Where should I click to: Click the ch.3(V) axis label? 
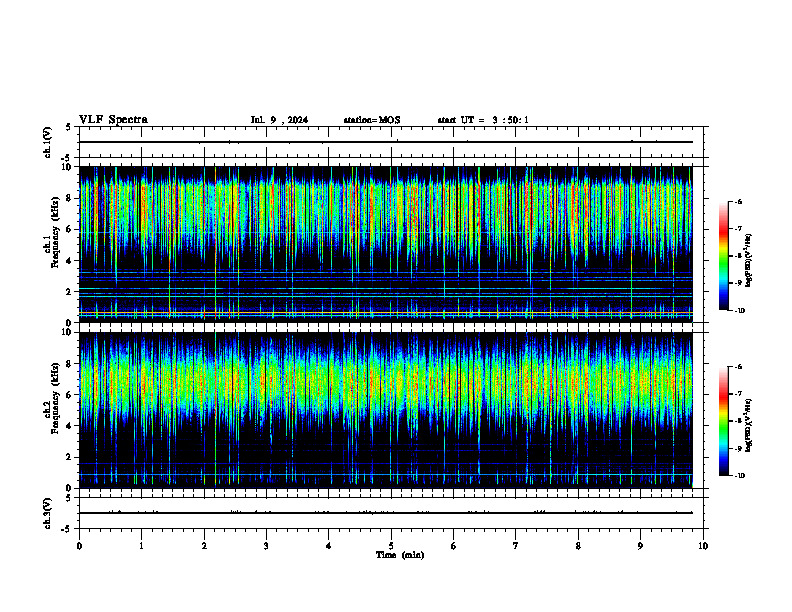[48, 513]
